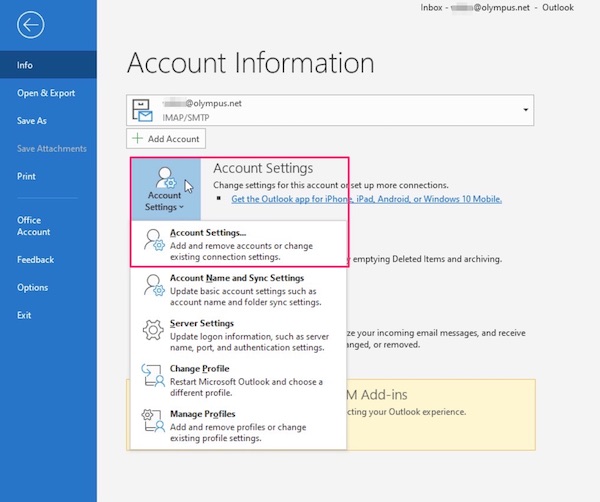600x502 pixels.
Task: Select the Info tab in sidebar
Action: [x=48, y=65]
